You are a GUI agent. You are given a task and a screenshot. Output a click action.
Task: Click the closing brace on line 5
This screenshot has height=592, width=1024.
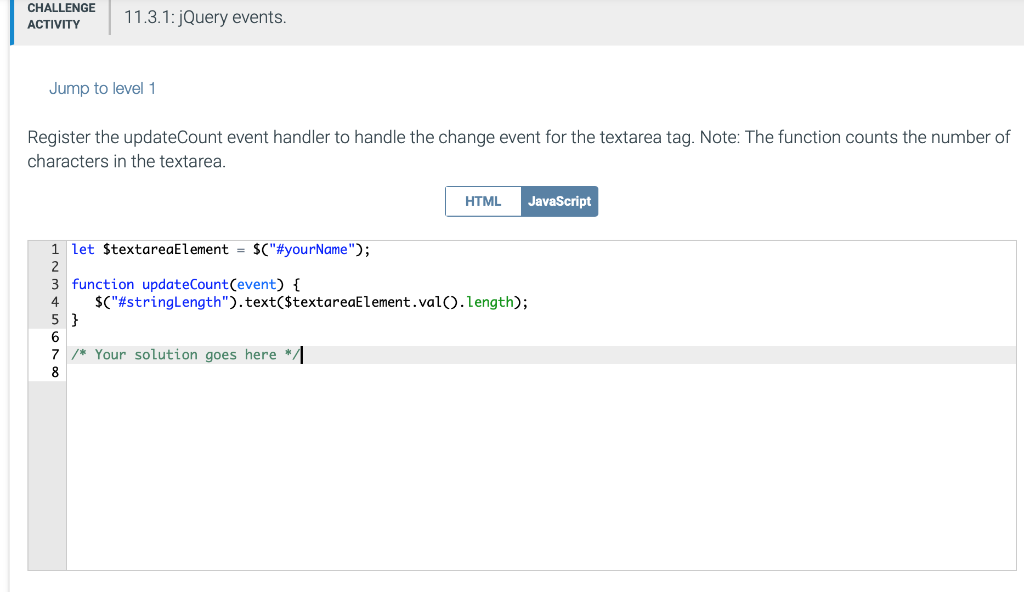(75, 320)
